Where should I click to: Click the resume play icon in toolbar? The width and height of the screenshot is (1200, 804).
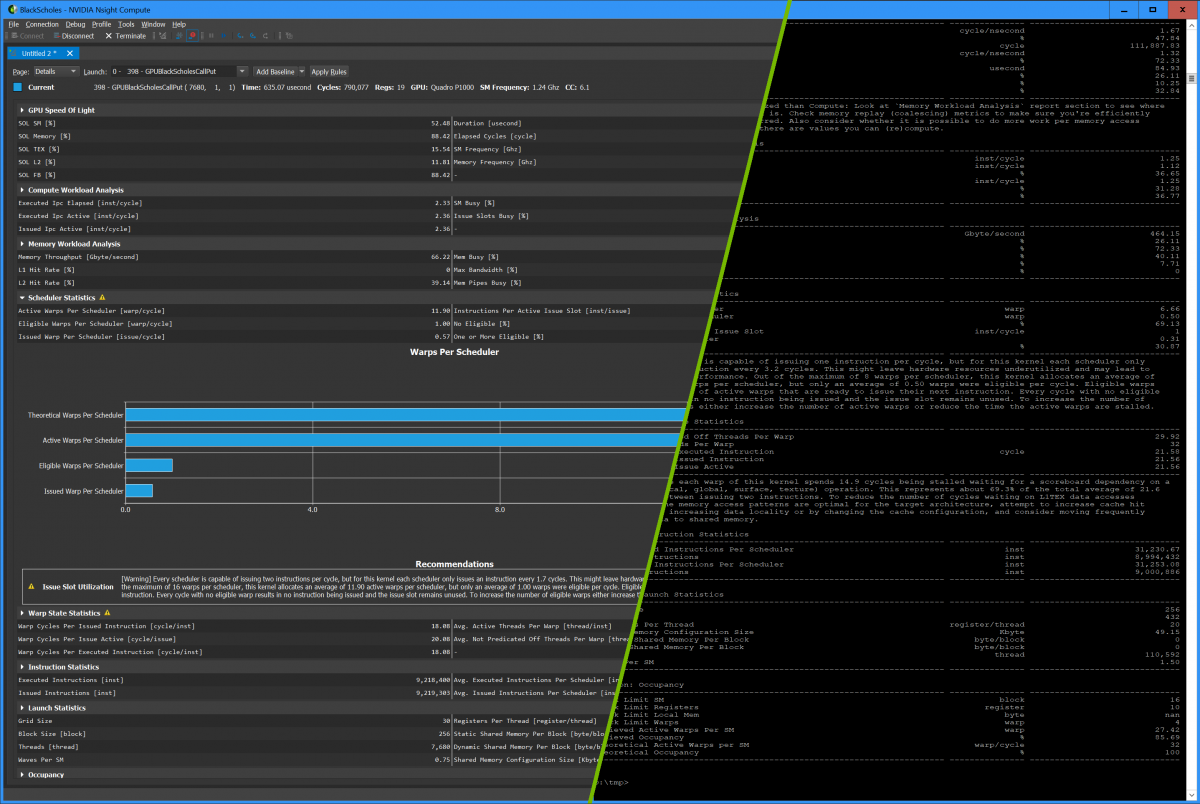click(224, 36)
